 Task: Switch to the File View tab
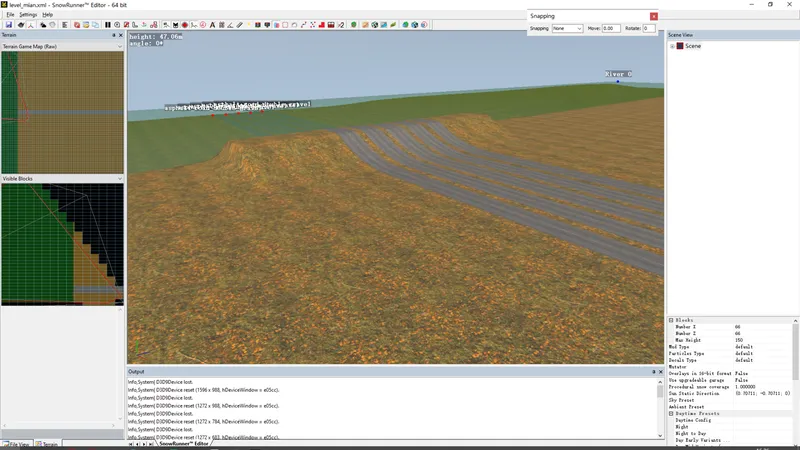[16, 444]
